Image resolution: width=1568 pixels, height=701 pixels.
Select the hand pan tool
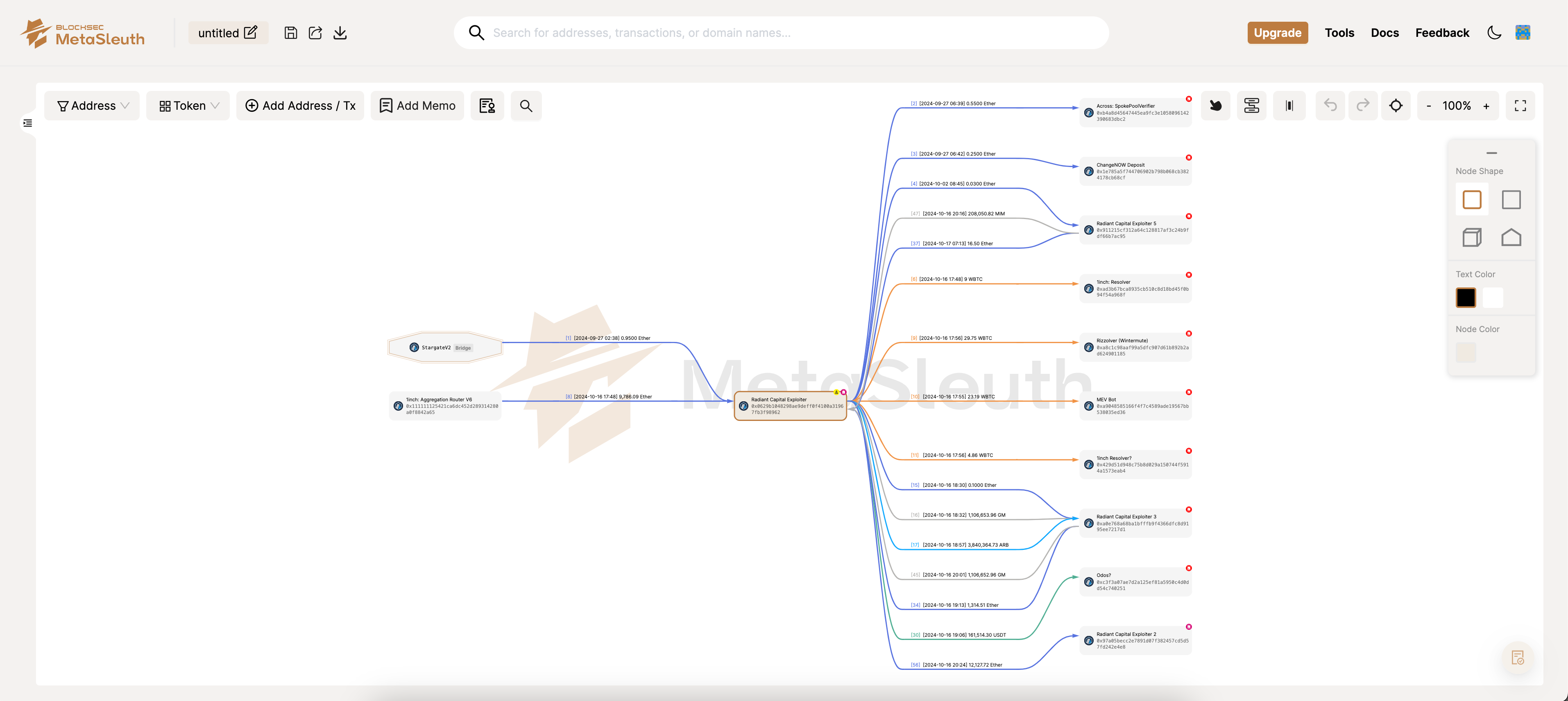1216,106
